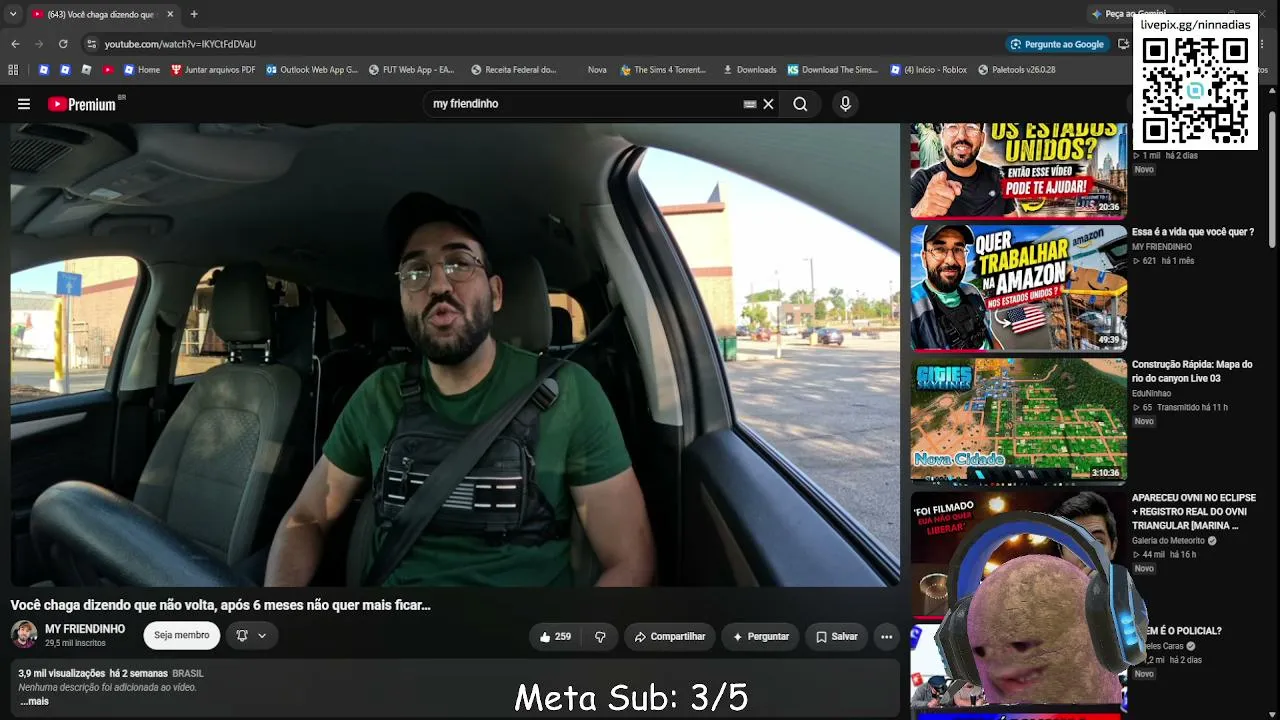This screenshot has height=720, width=1280.
Task: Click the video title text below player
Action: pyautogui.click(x=221, y=605)
